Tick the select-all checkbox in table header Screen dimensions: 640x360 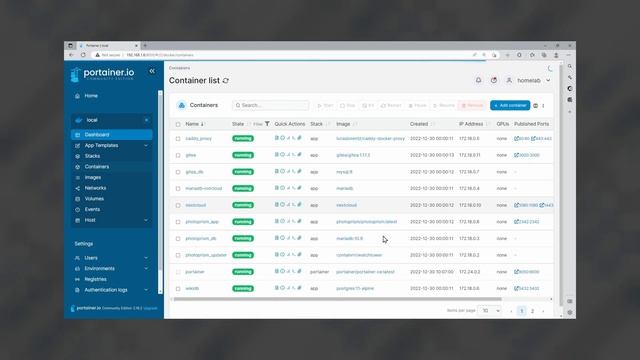(x=178, y=124)
